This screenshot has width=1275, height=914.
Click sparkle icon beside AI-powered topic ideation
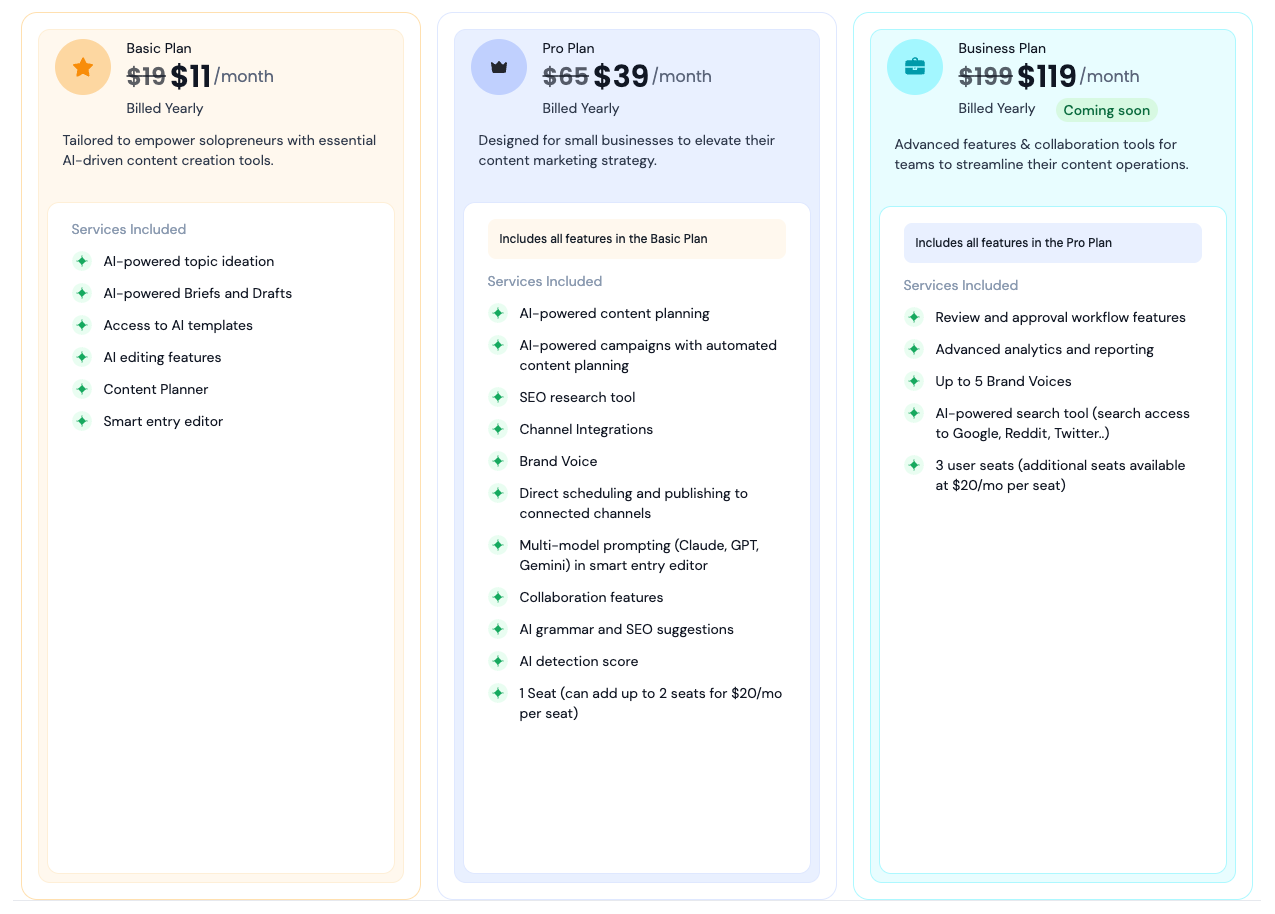[82, 261]
